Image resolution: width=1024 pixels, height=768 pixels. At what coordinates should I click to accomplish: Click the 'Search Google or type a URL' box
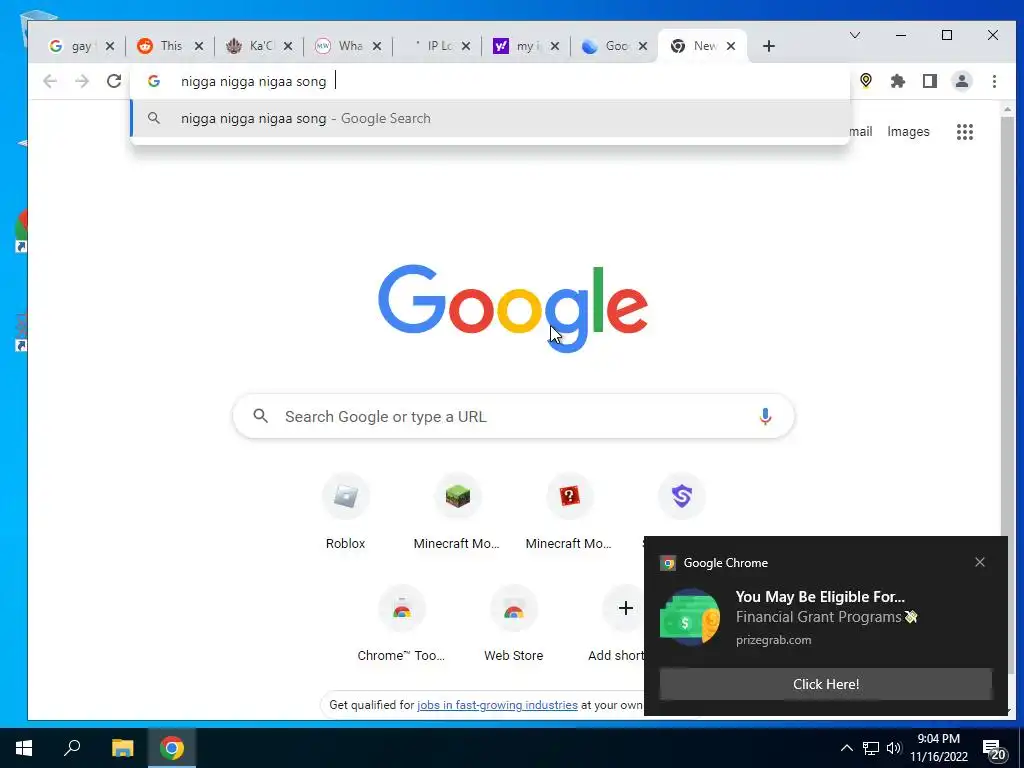tap(513, 416)
